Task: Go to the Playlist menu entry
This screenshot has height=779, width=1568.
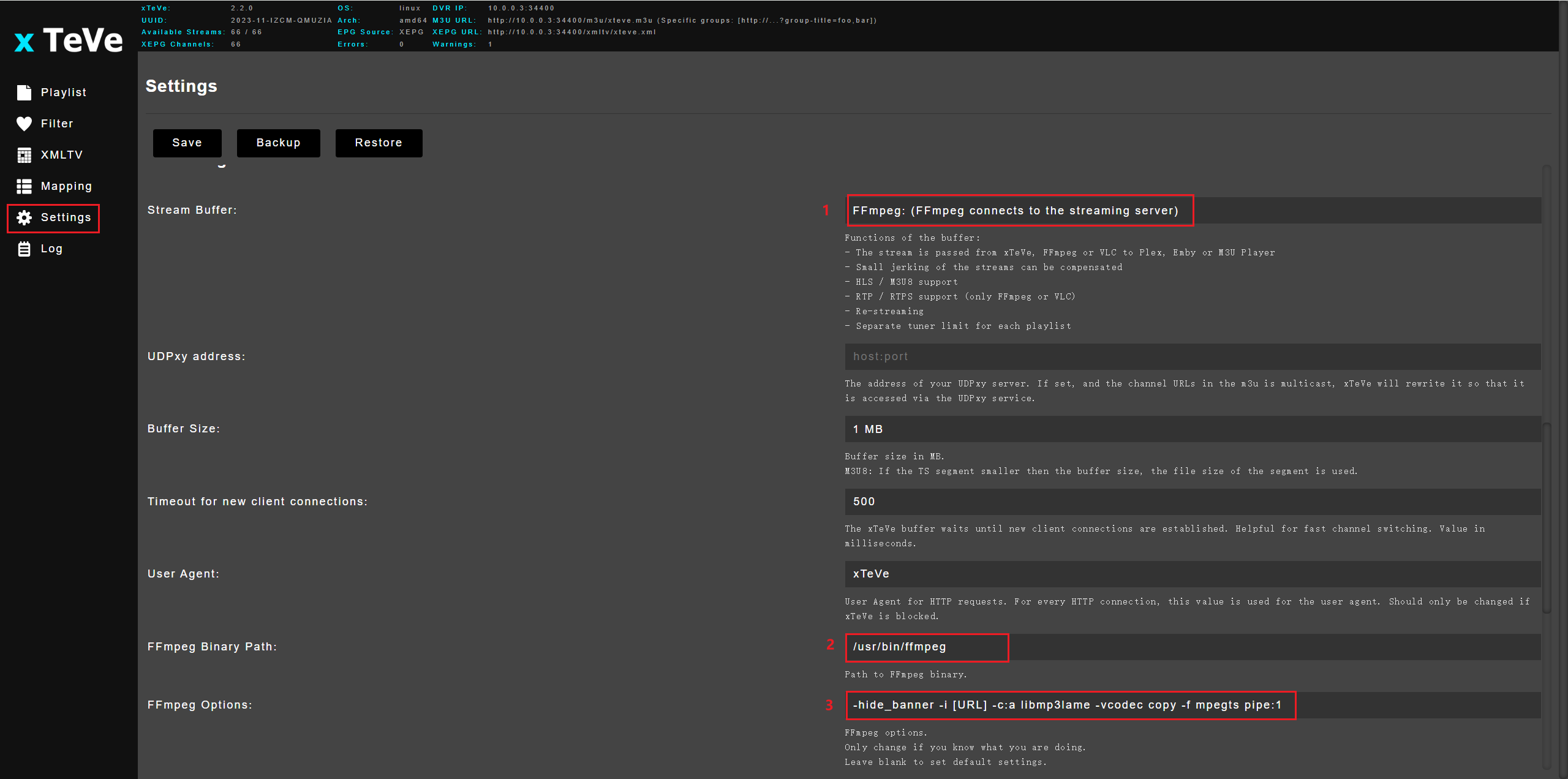Action: [x=63, y=92]
